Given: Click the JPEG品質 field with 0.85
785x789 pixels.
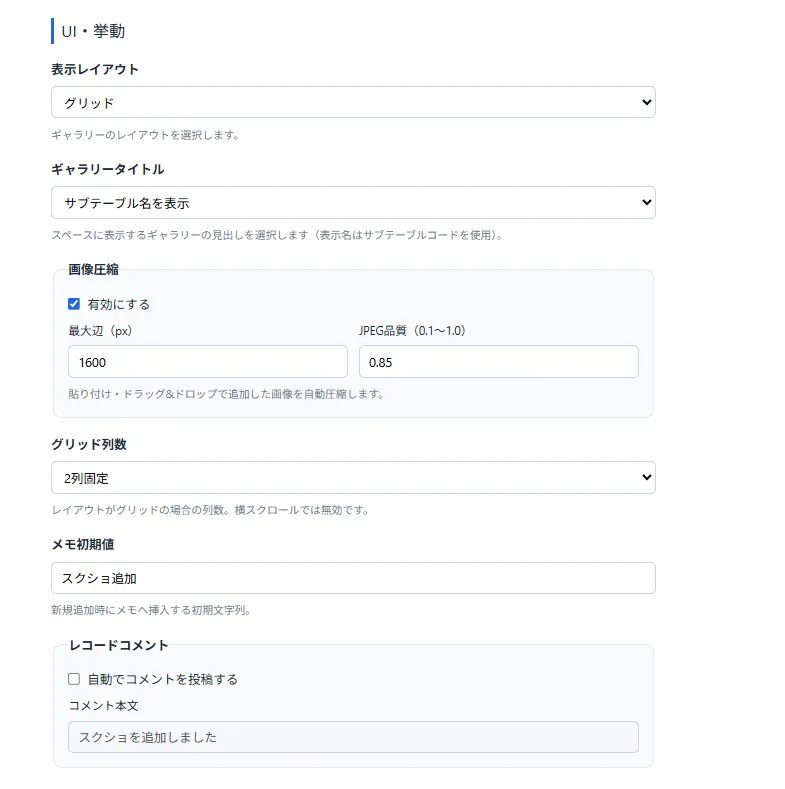Looking at the screenshot, I should (x=499, y=362).
